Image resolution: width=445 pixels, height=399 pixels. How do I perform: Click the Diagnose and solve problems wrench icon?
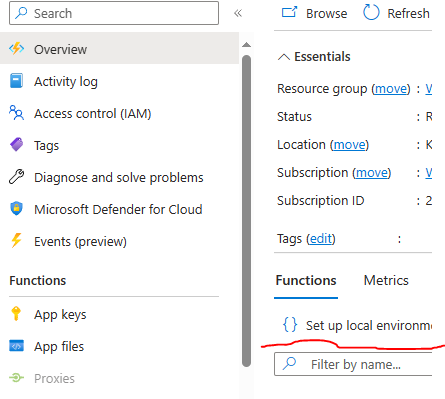point(16,177)
